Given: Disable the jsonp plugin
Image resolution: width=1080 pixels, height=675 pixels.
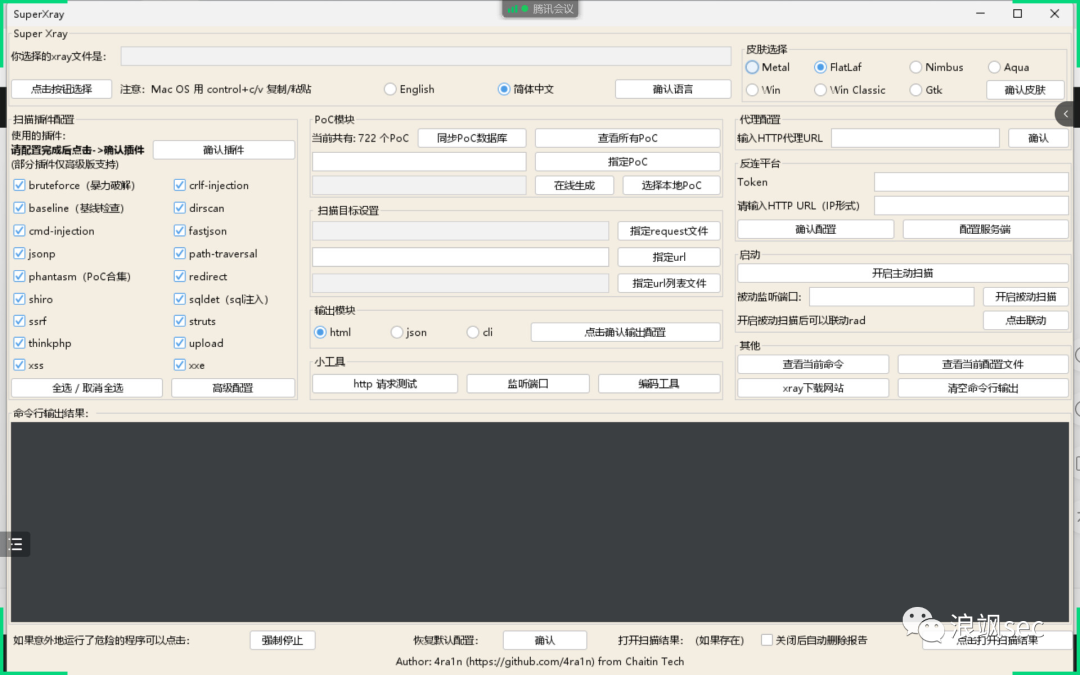Looking at the screenshot, I should click(19, 253).
